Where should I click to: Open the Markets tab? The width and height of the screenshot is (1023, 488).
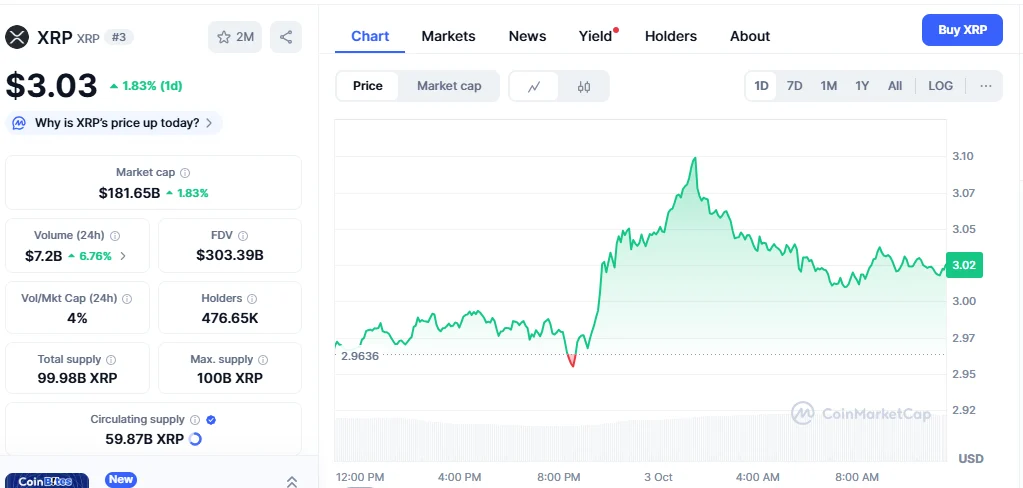448,36
